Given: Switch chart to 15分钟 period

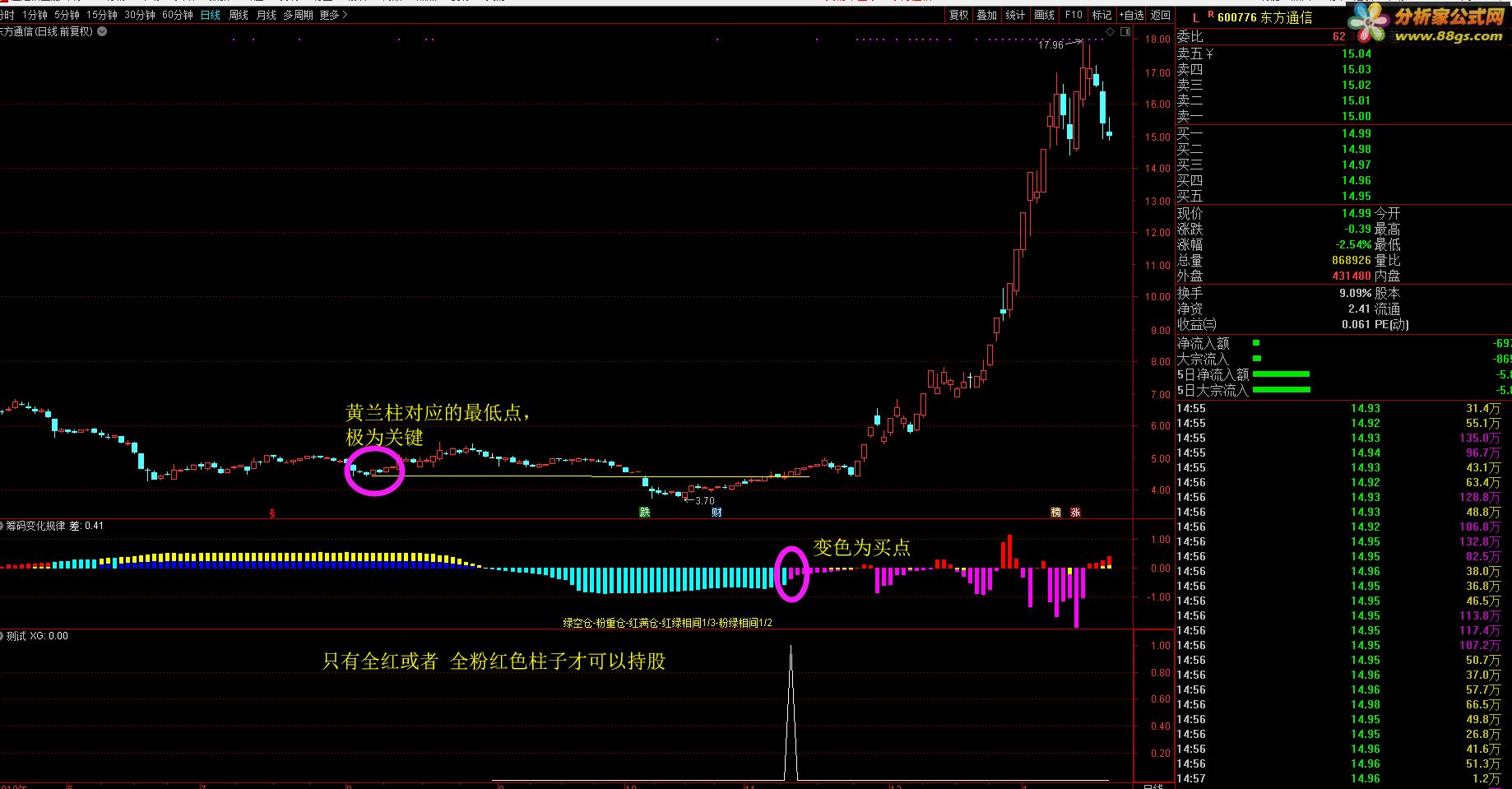Looking at the screenshot, I should point(101,15).
